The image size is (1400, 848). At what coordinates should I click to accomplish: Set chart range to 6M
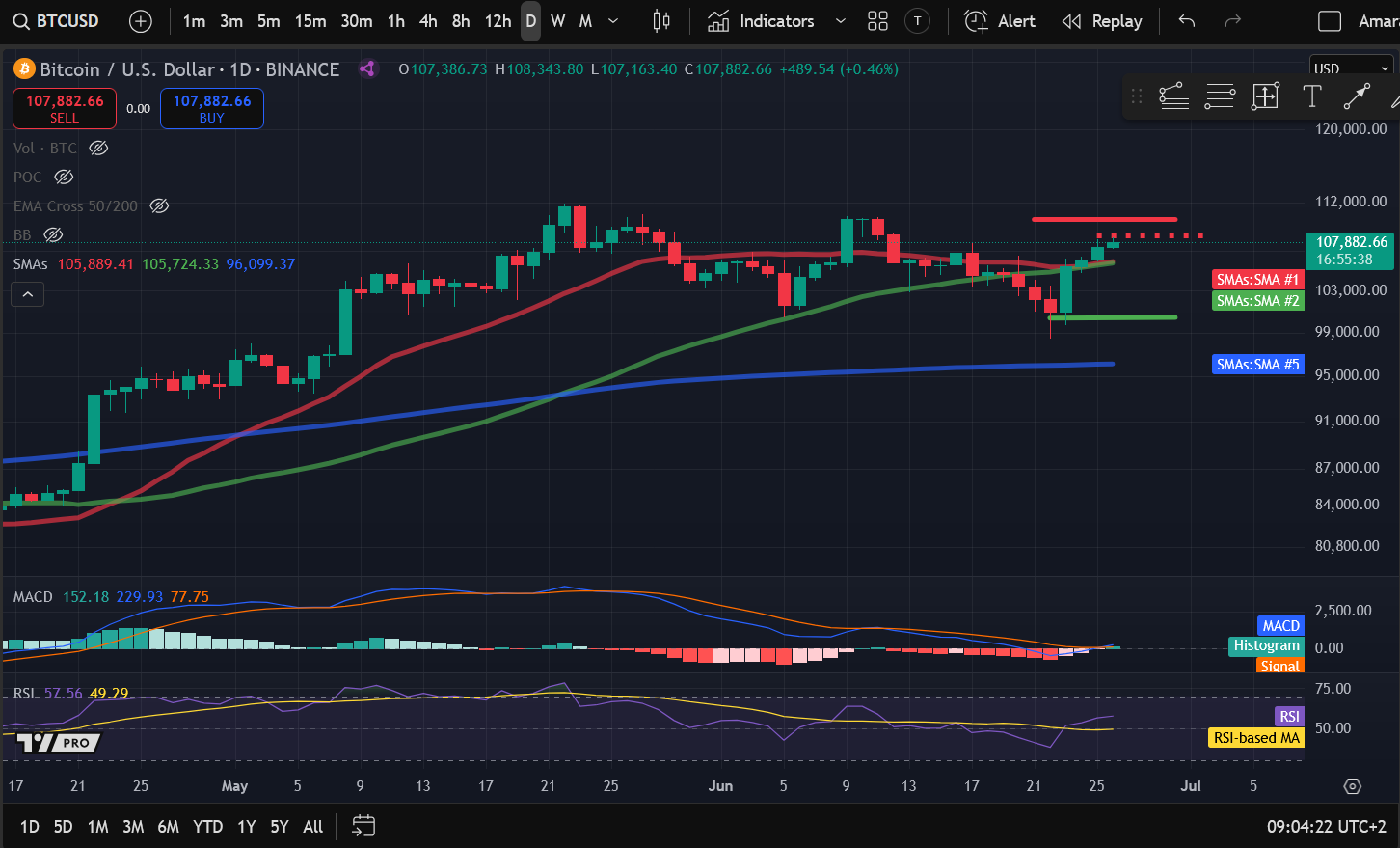(169, 826)
